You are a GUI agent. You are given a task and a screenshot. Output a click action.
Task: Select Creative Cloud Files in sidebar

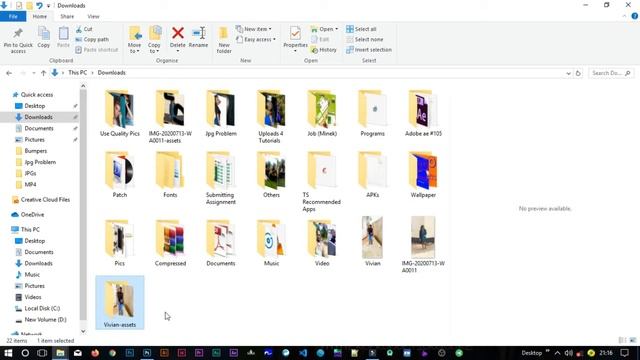[x=45, y=200]
